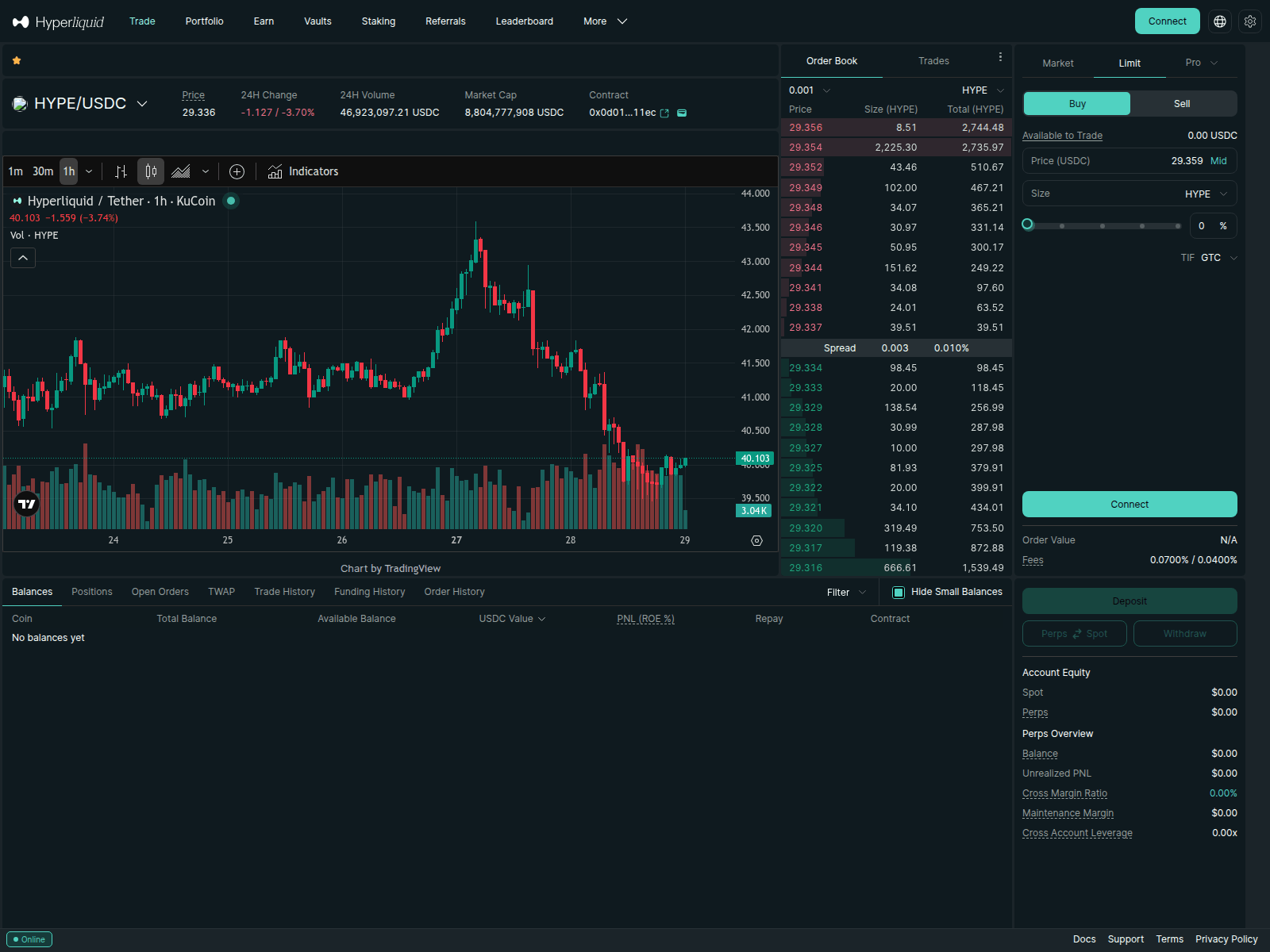The image size is (1270, 952).
Task: Click the size percent input box
Action: point(1212,226)
